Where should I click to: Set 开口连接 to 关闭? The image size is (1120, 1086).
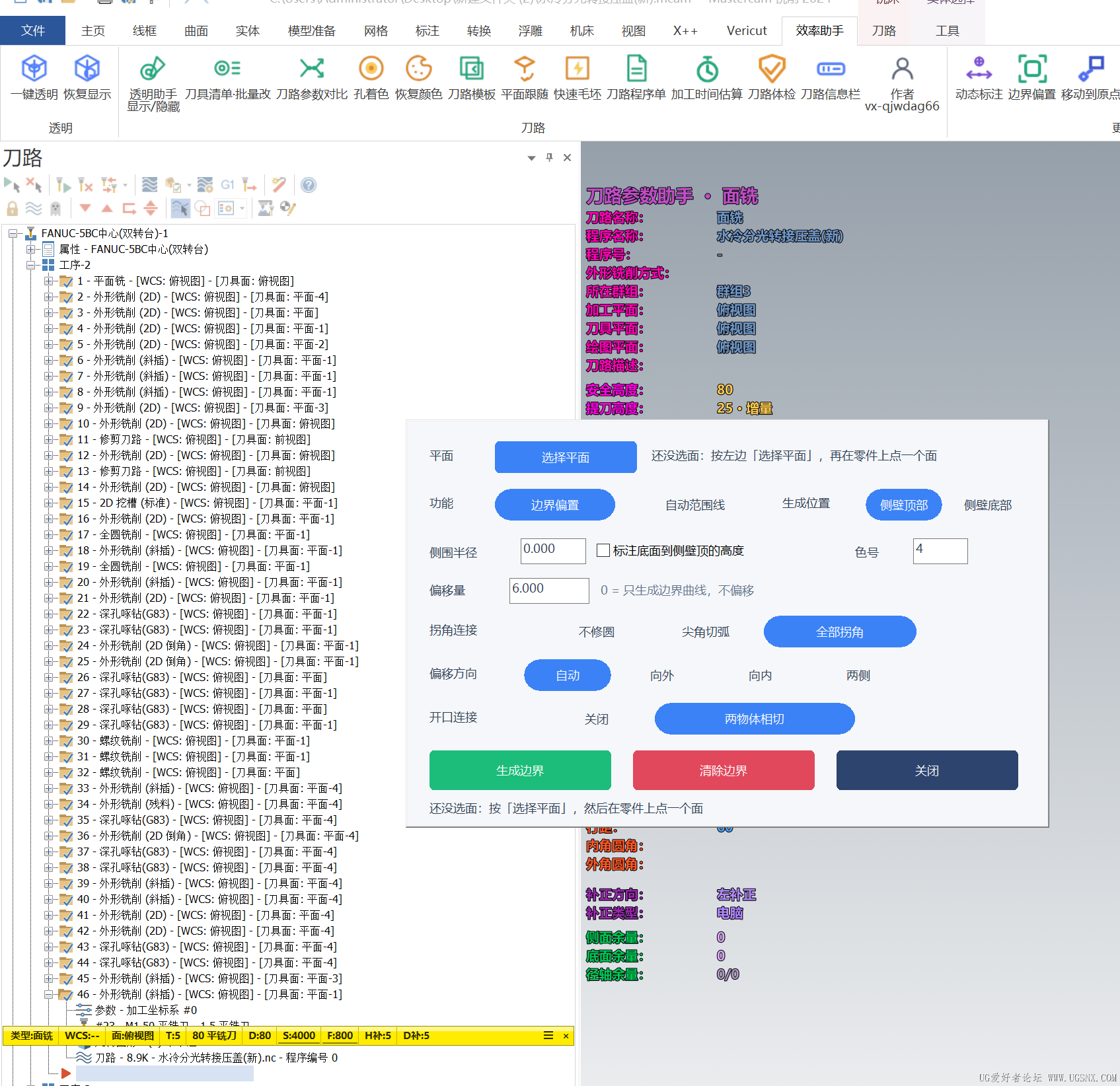pyautogui.click(x=597, y=719)
